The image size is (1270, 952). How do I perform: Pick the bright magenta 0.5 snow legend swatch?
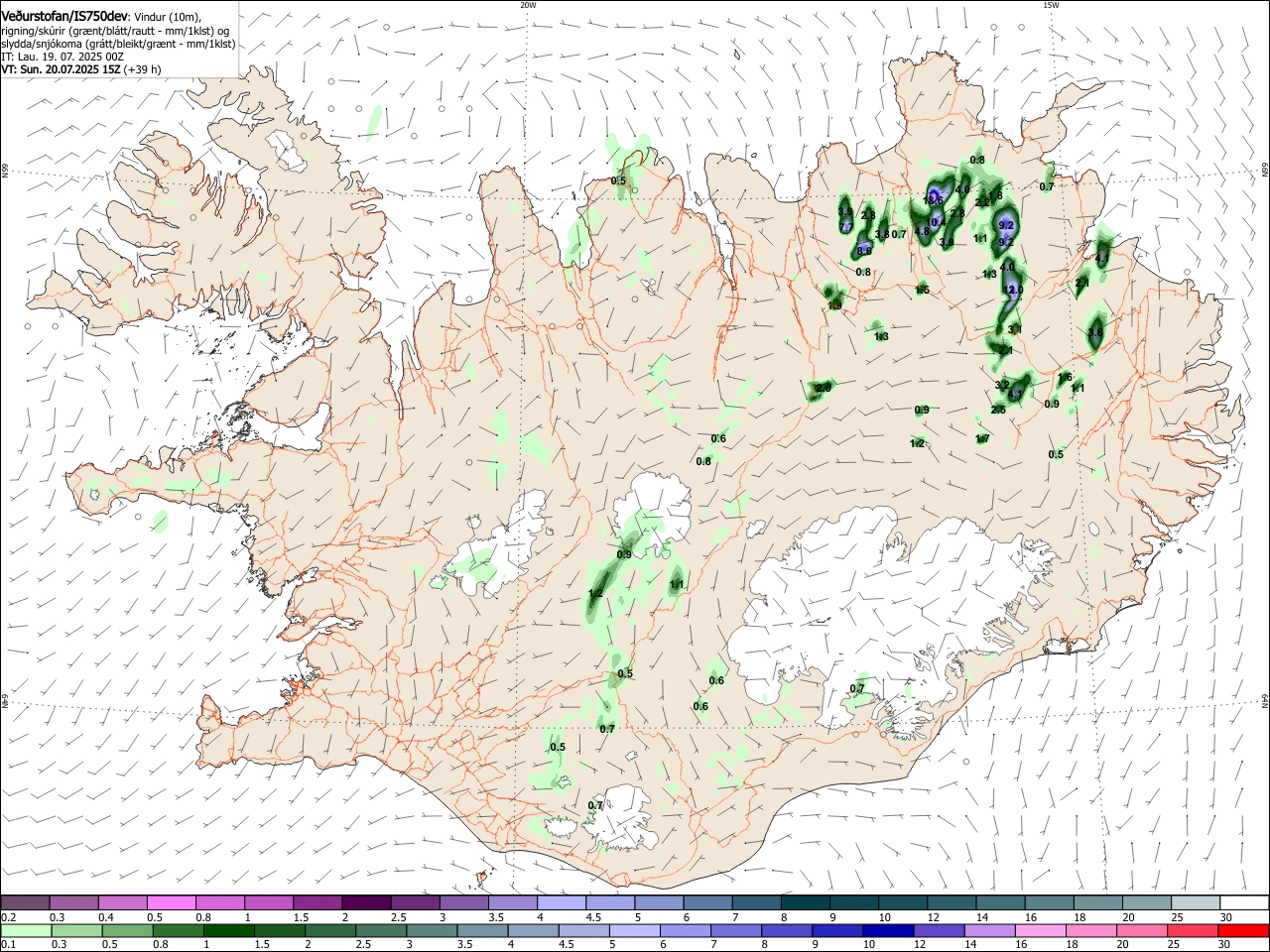pos(171,903)
